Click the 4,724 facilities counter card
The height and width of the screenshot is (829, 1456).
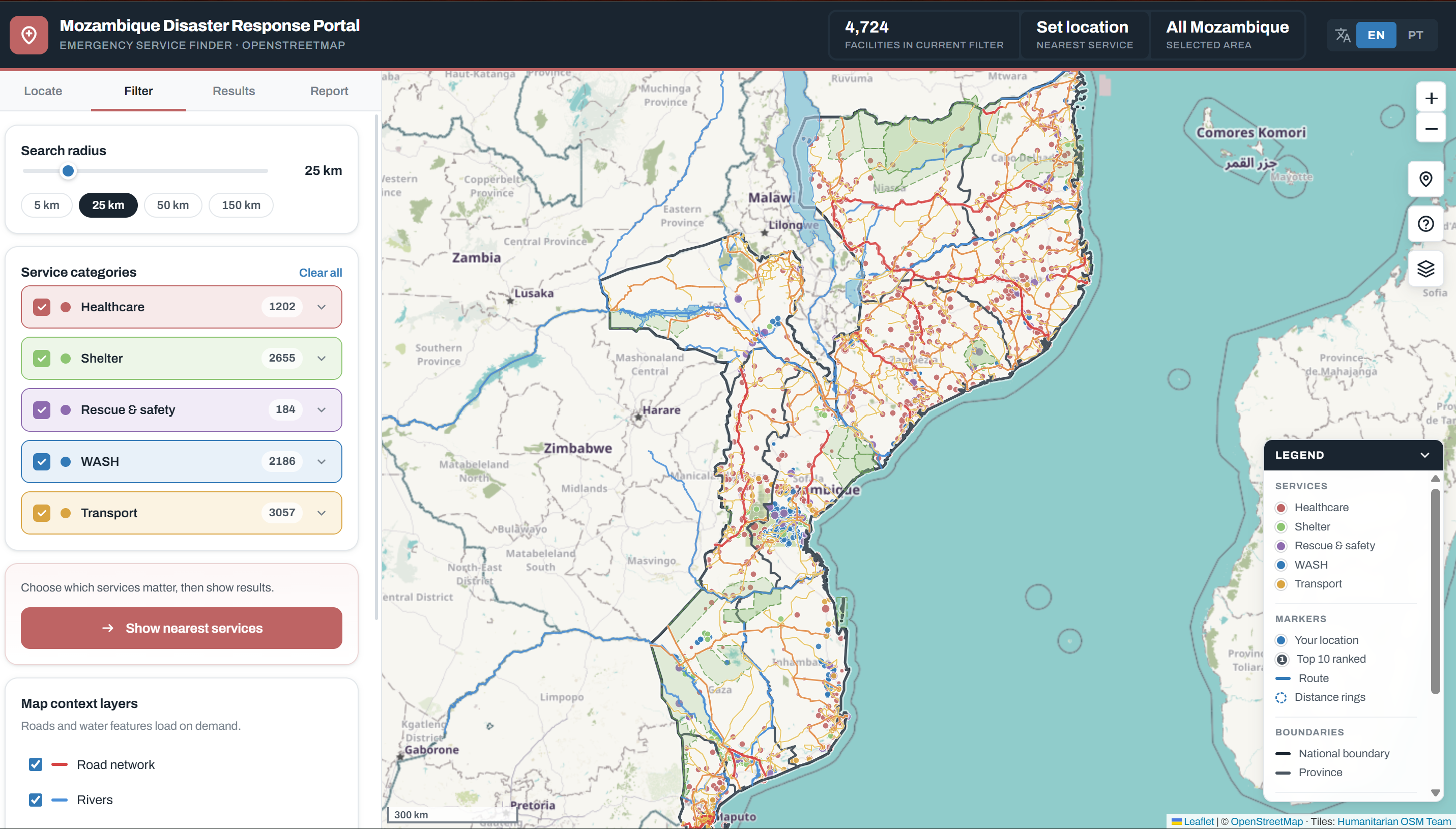tap(923, 35)
